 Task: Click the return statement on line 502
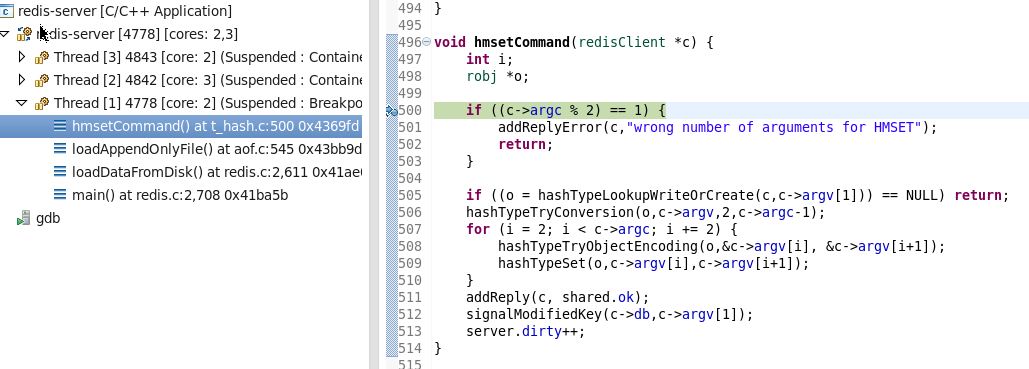coord(526,144)
